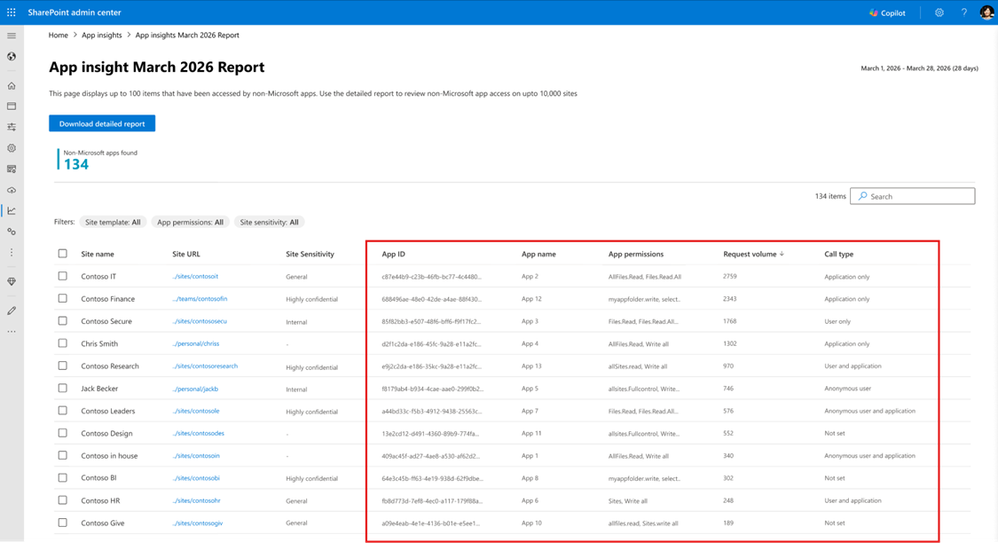
Task: Open the ../sites/contosohr link
Action: click(x=196, y=500)
